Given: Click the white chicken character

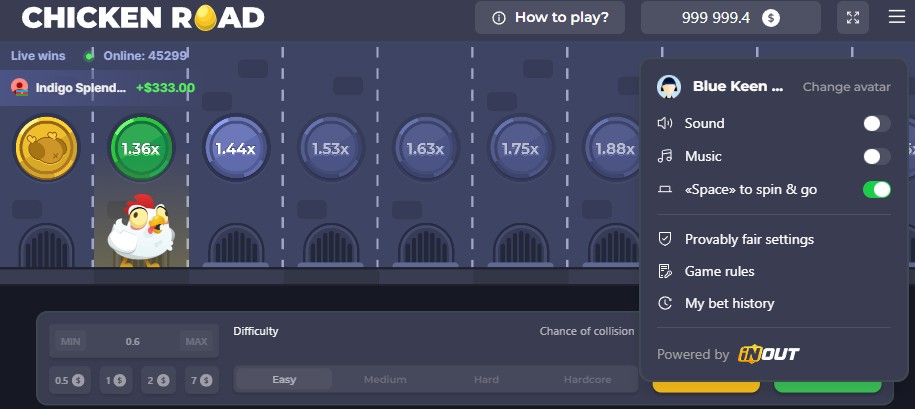Looking at the screenshot, I should pyautogui.click(x=141, y=230).
